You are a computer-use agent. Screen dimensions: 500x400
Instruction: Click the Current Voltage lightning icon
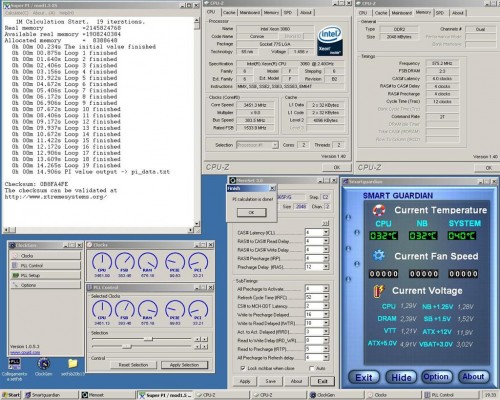pyautogui.click(x=379, y=291)
